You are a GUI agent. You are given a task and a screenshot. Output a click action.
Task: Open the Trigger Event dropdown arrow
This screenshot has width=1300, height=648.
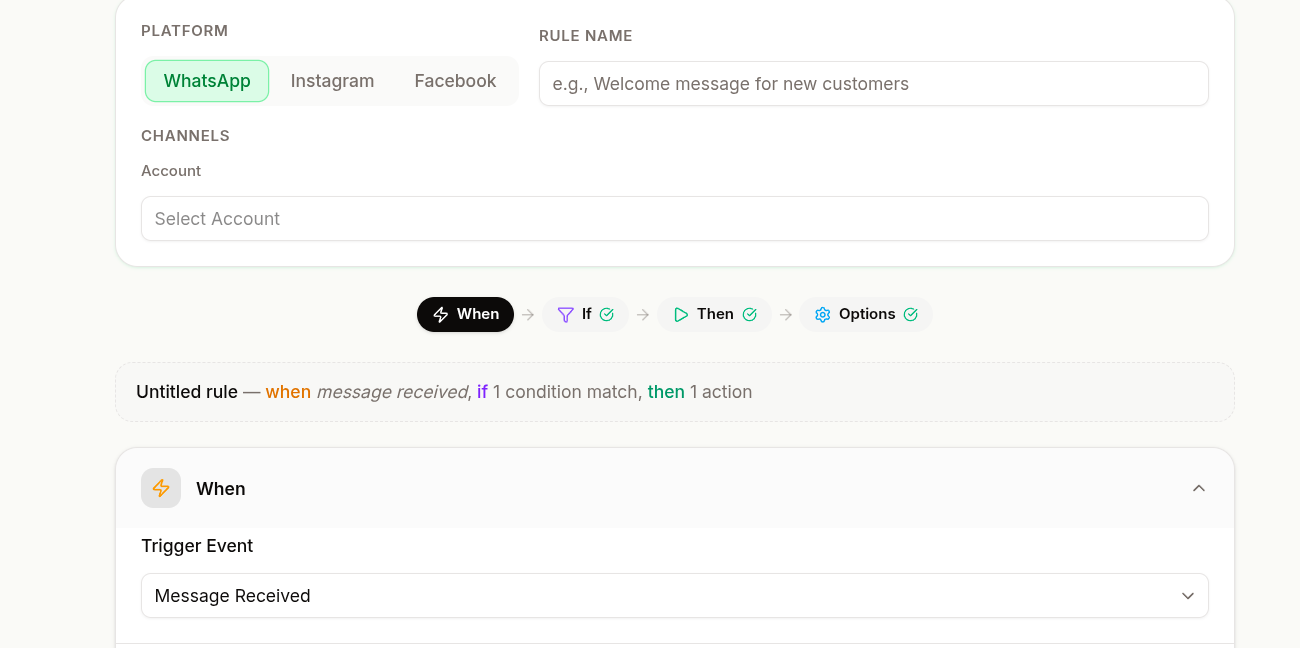coord(1188,596)
